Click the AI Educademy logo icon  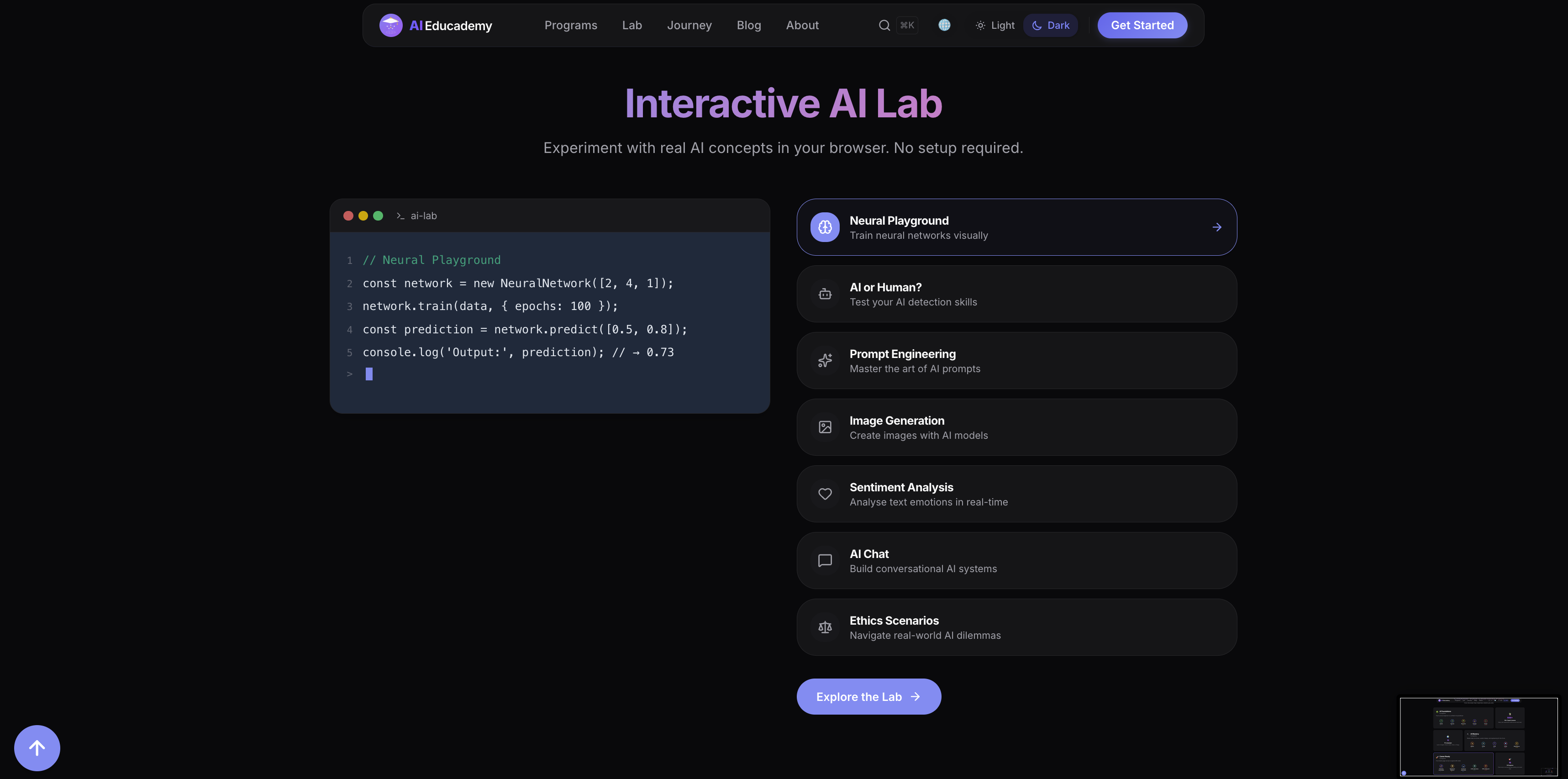(x=391, y=25)
